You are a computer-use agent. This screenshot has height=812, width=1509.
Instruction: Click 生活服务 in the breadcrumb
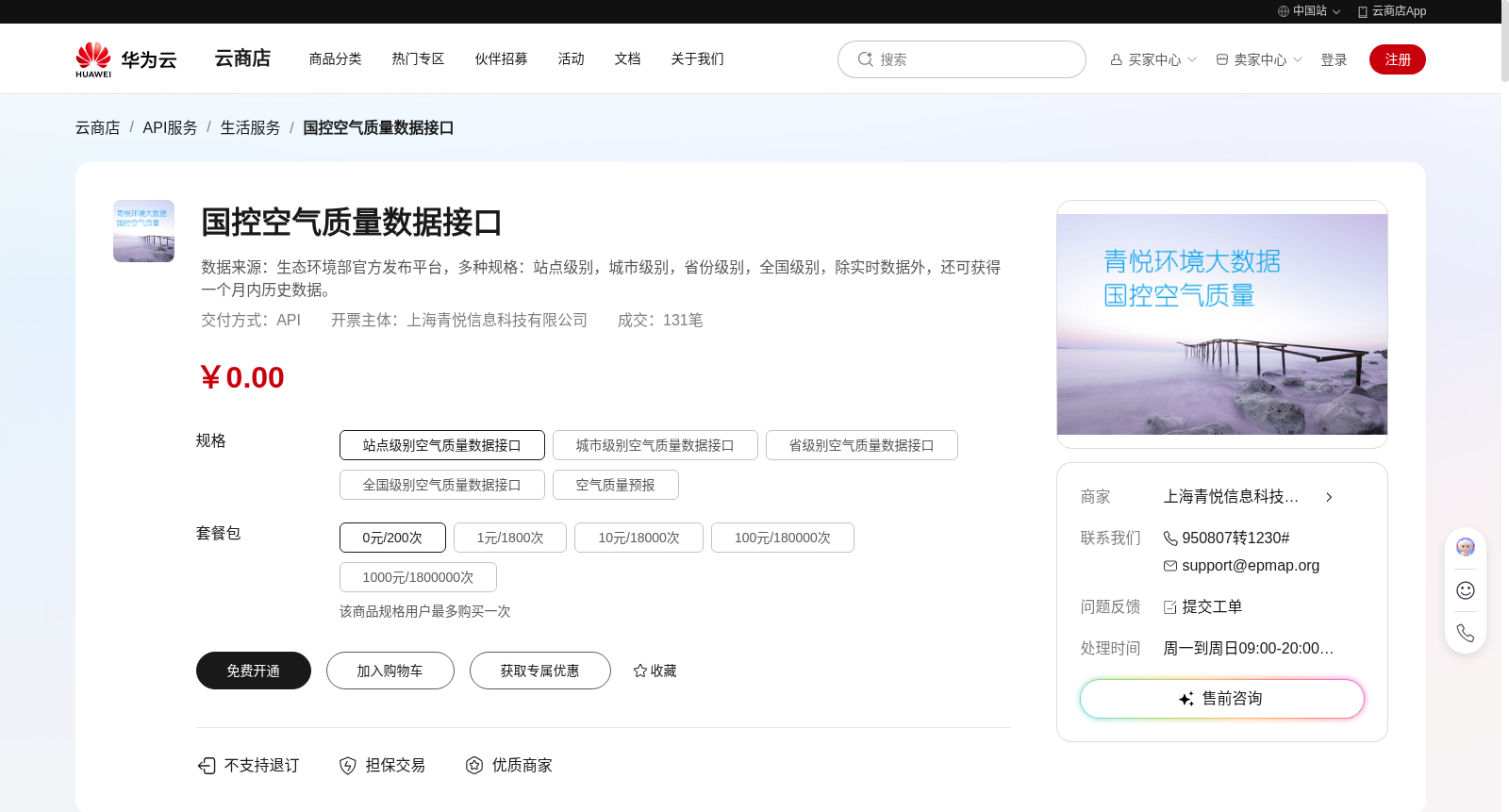tap(251, 127)
